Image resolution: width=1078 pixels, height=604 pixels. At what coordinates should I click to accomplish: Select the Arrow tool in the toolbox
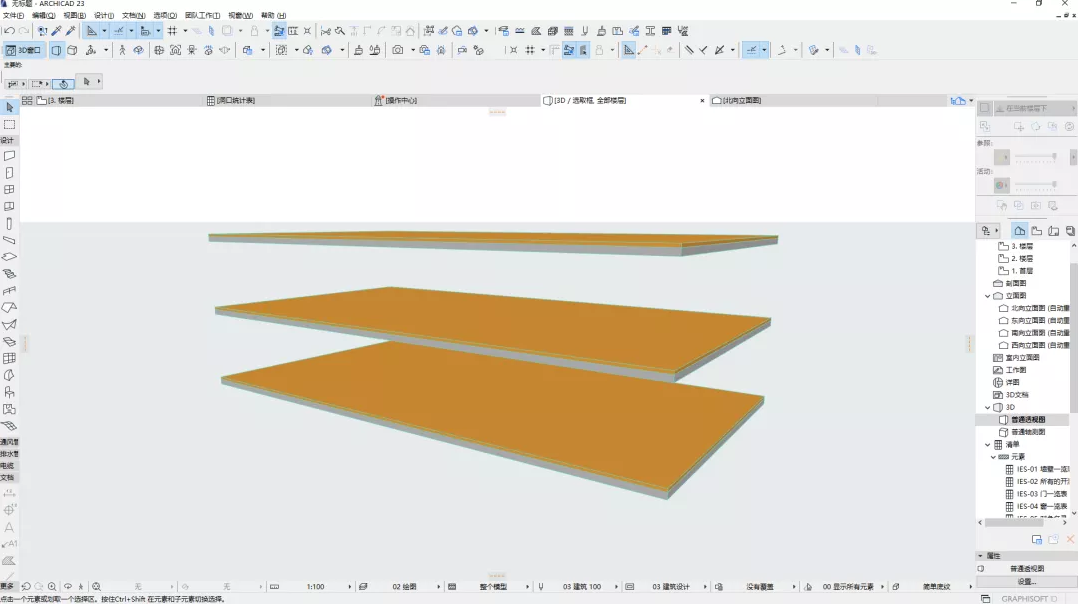point(9,107)
